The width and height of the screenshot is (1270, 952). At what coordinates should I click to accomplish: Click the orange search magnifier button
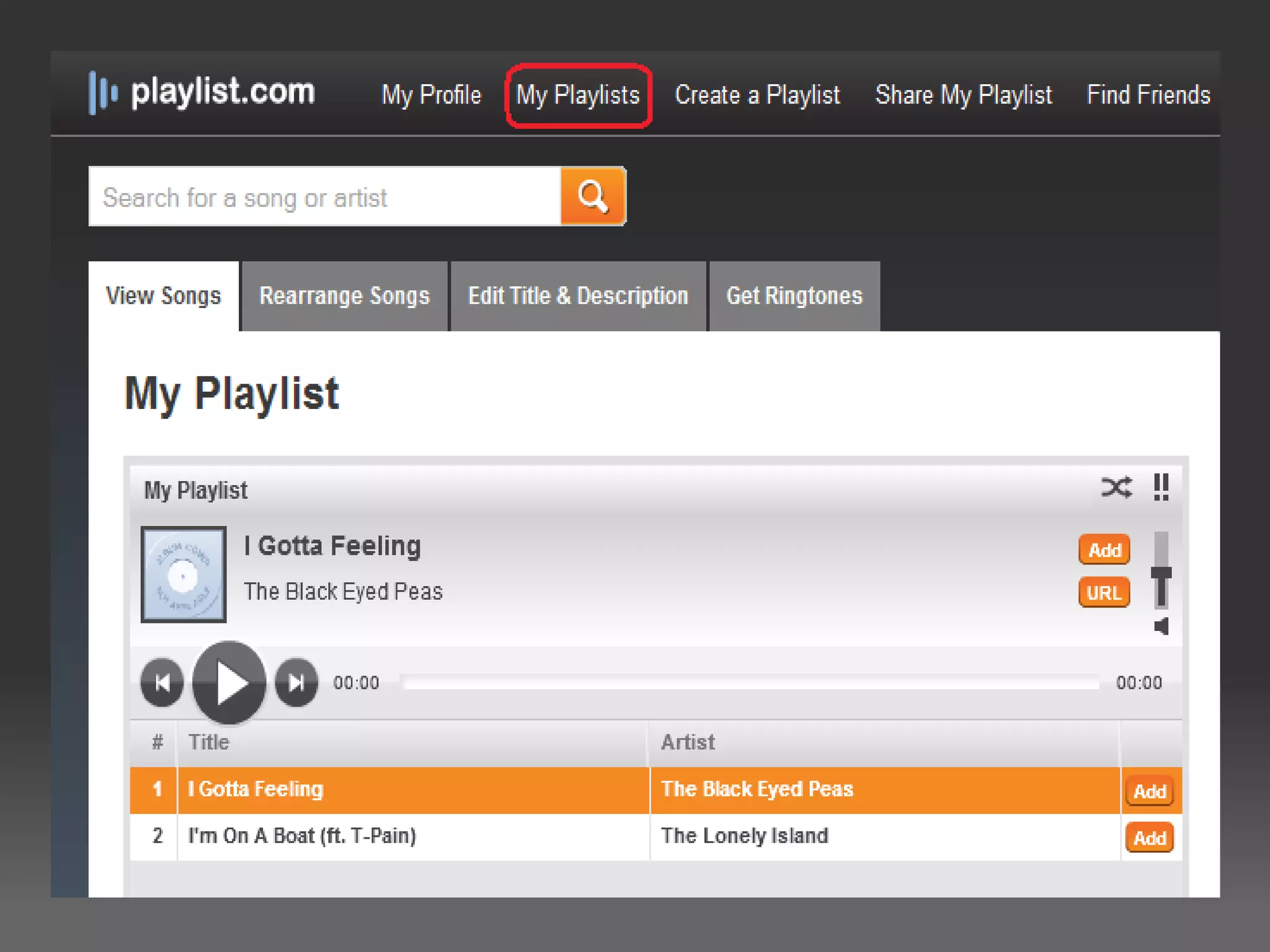tap(592, 196)
